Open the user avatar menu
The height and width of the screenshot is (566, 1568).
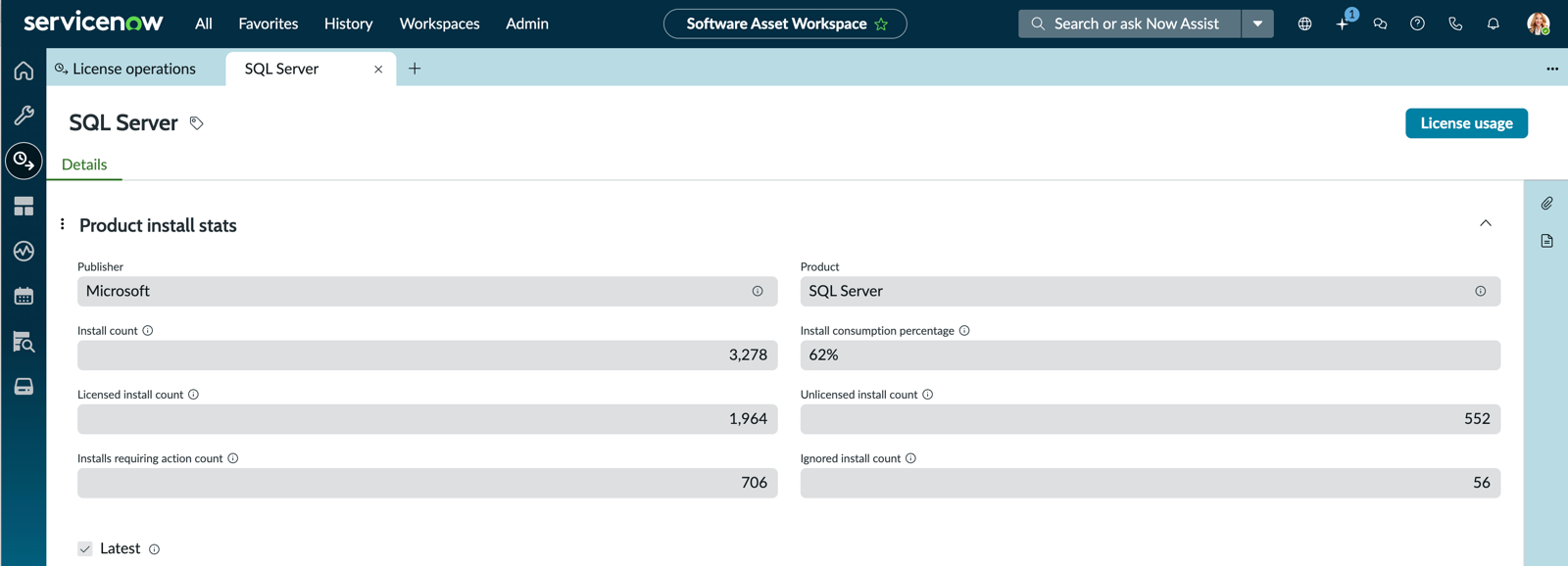pyautogui.click(x=1539, y=24)
